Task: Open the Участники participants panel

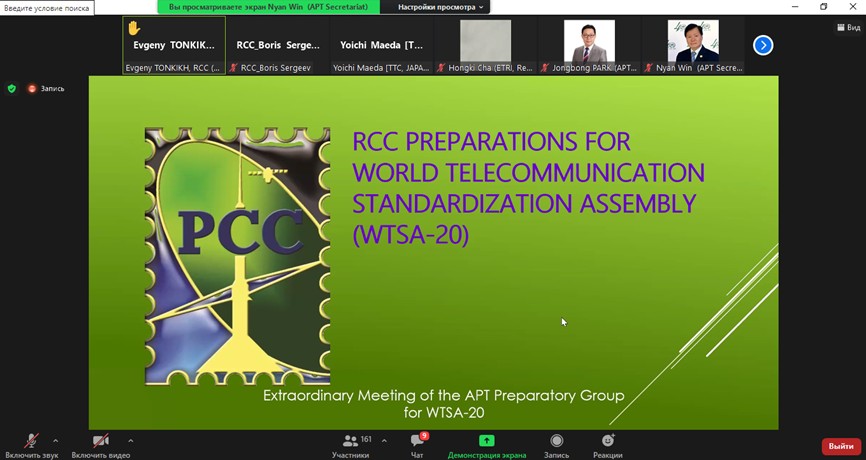Action: 351,446
